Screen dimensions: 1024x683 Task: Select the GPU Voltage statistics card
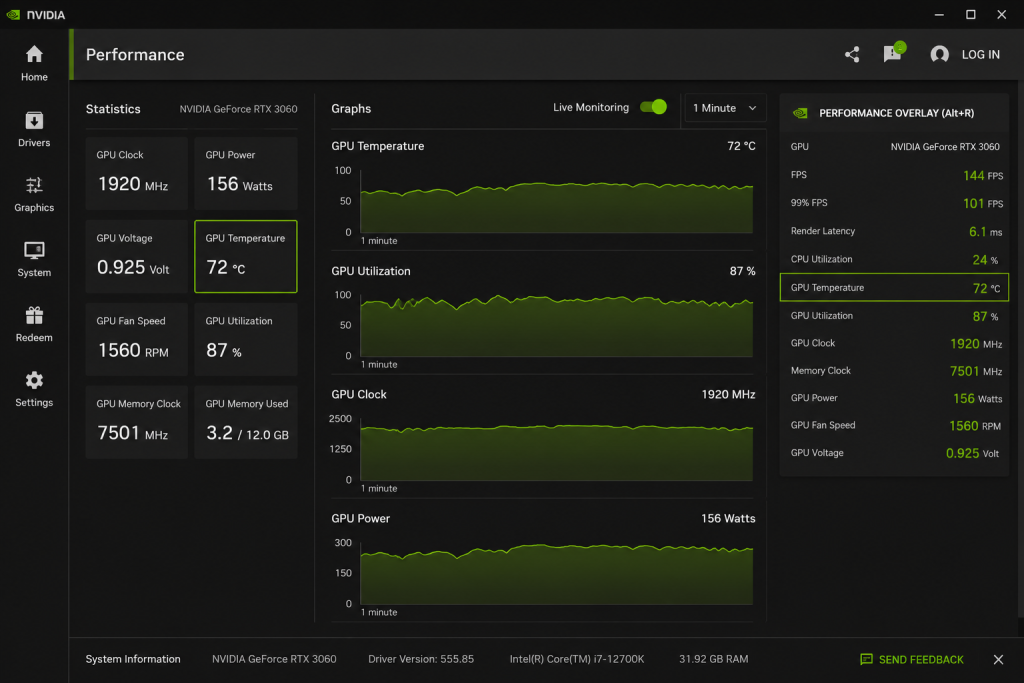pyautogui.click(x=136, y=256)
